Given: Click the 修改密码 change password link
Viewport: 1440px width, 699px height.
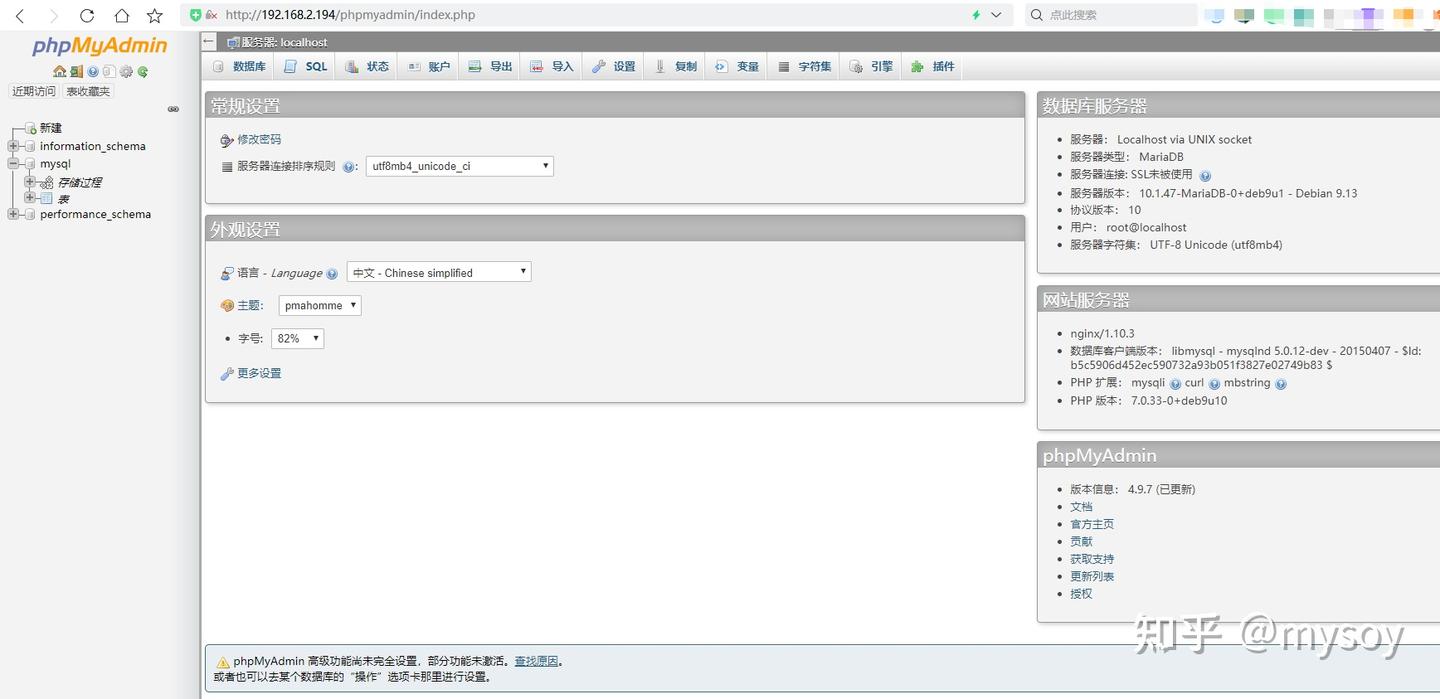Looking at the screenshot, I should tap(258, 139).
